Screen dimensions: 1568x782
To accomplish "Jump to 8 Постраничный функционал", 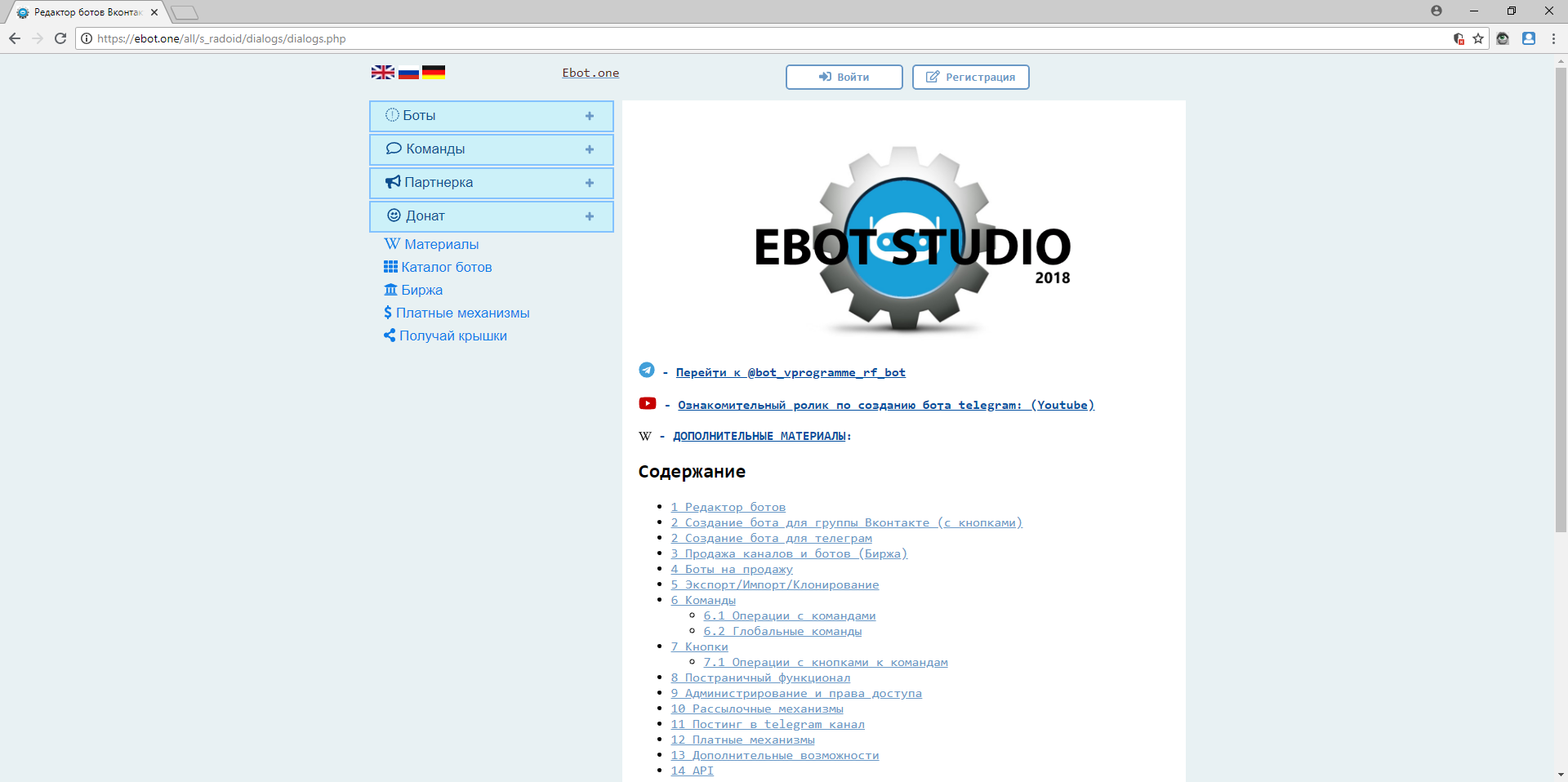I will click(x=760, y=678).
